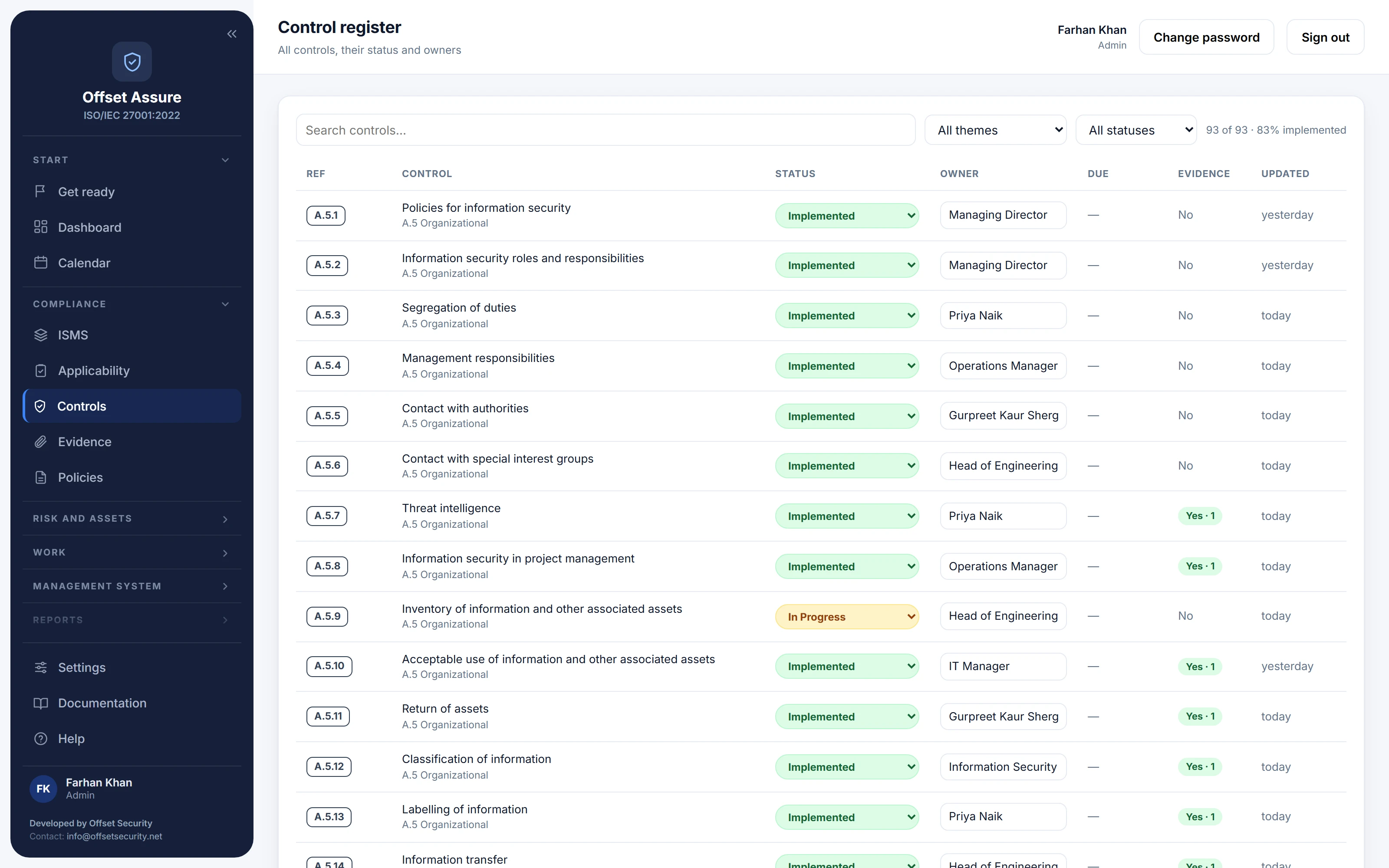Open the Dashboard grid icon

point(40,227)
